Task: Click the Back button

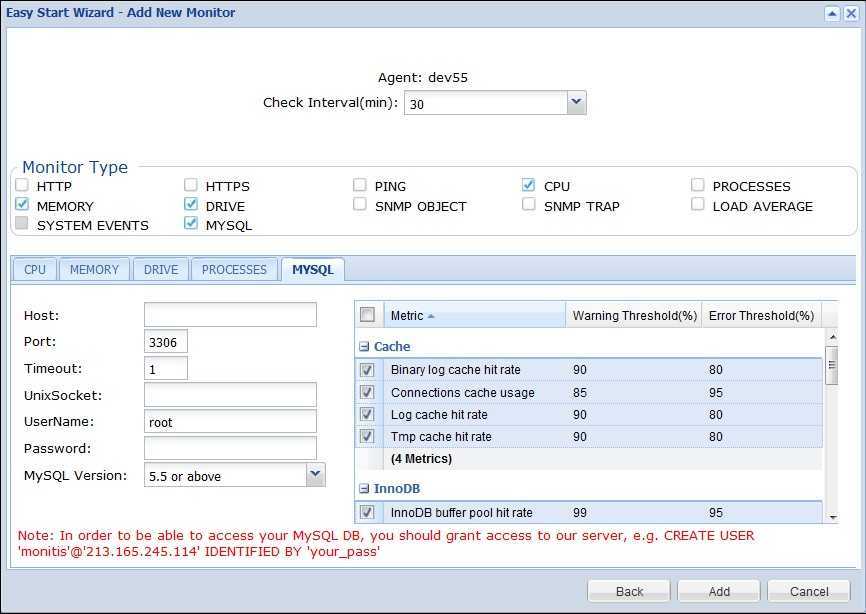Action: 629,591
